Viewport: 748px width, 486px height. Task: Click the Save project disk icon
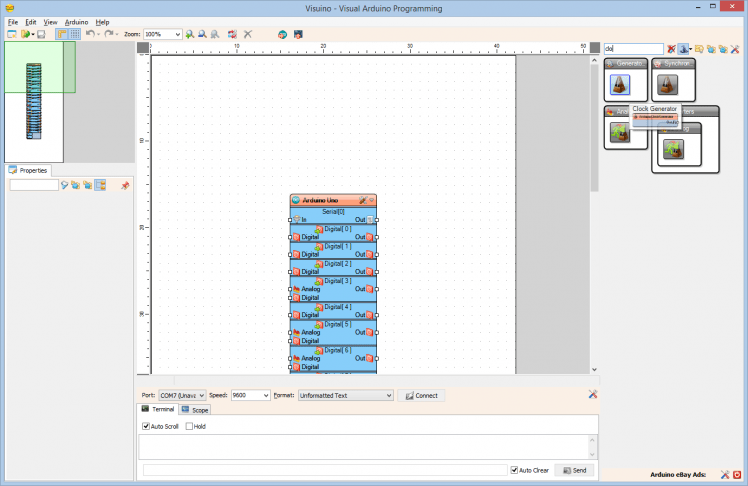pyautogui.click(x=41, y=34)
